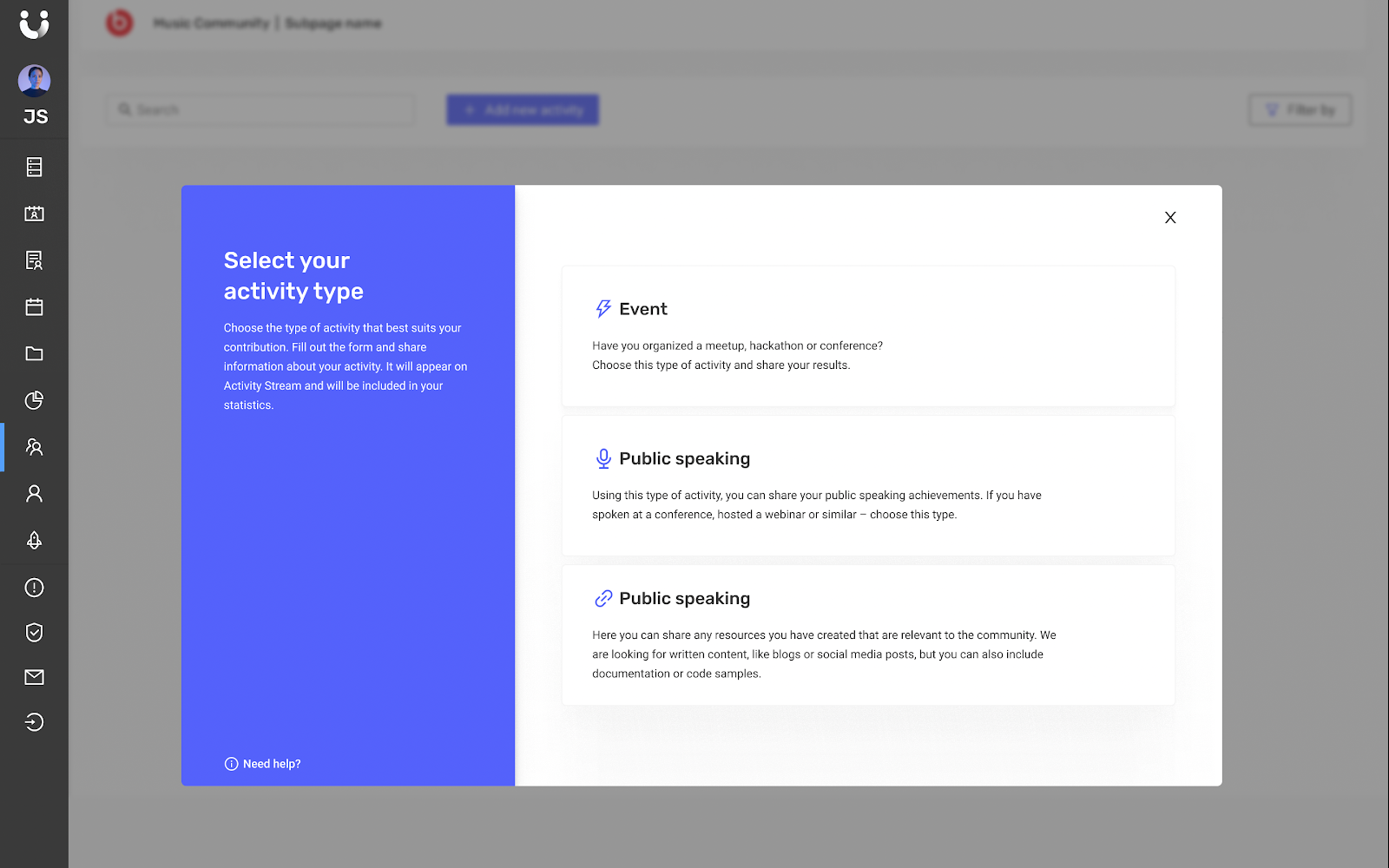The image size is (1389, 868).
Task: Click the alert circle icon in the sidebar
Action: point(34,588)
